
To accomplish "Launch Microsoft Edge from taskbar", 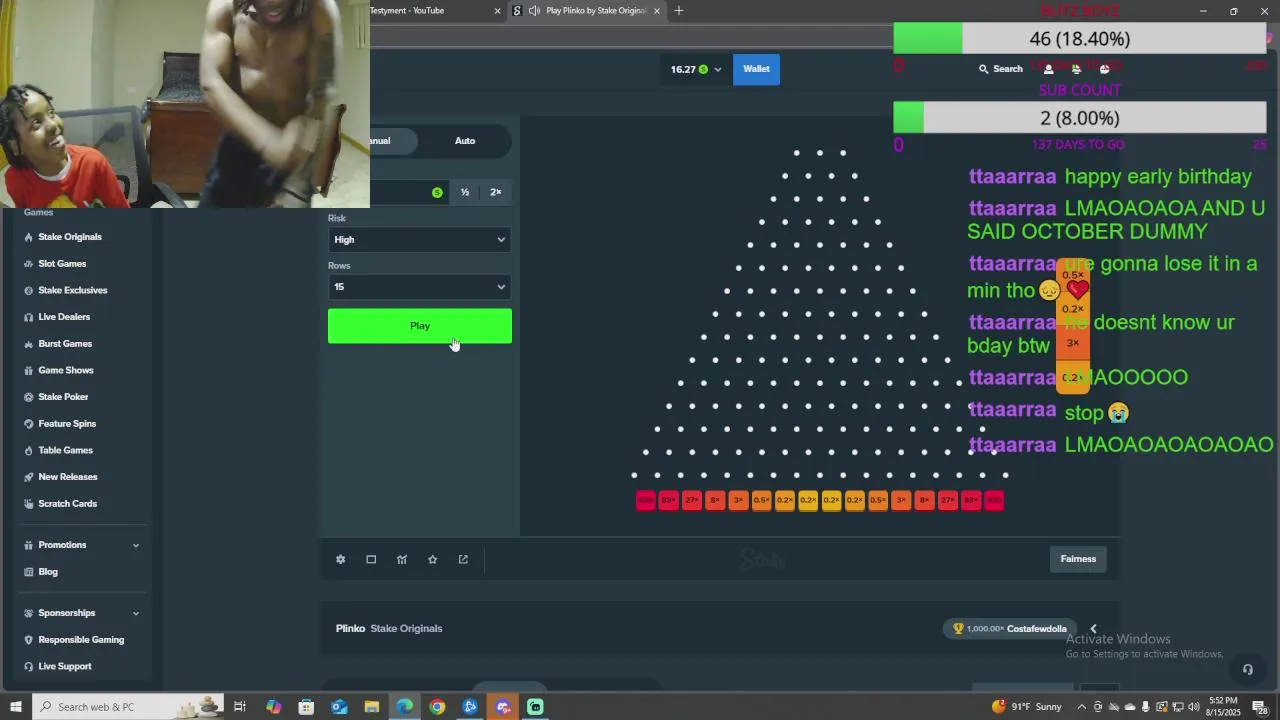I will point(404,707).
